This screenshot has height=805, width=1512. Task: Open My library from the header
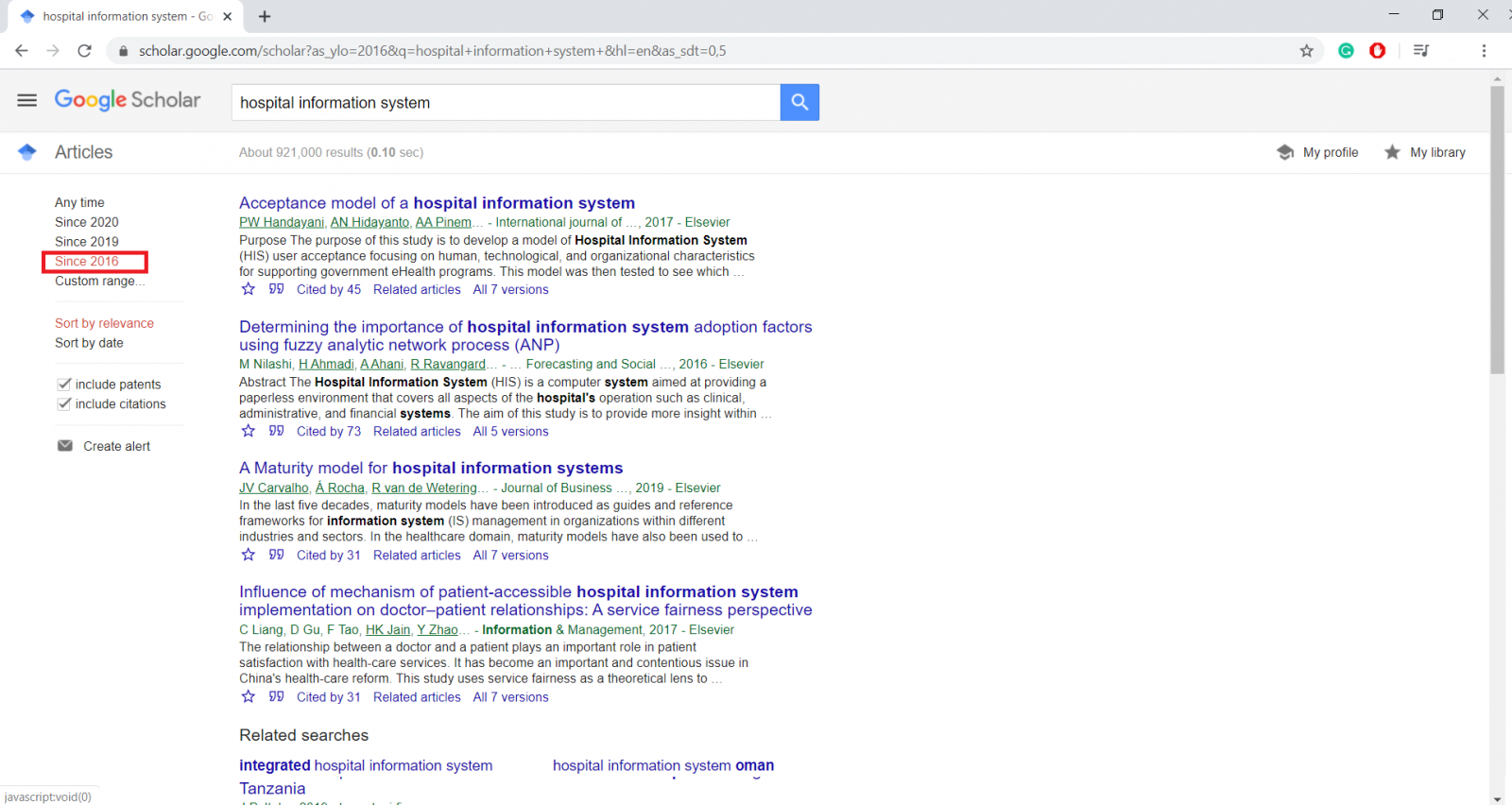point(1425,152)
